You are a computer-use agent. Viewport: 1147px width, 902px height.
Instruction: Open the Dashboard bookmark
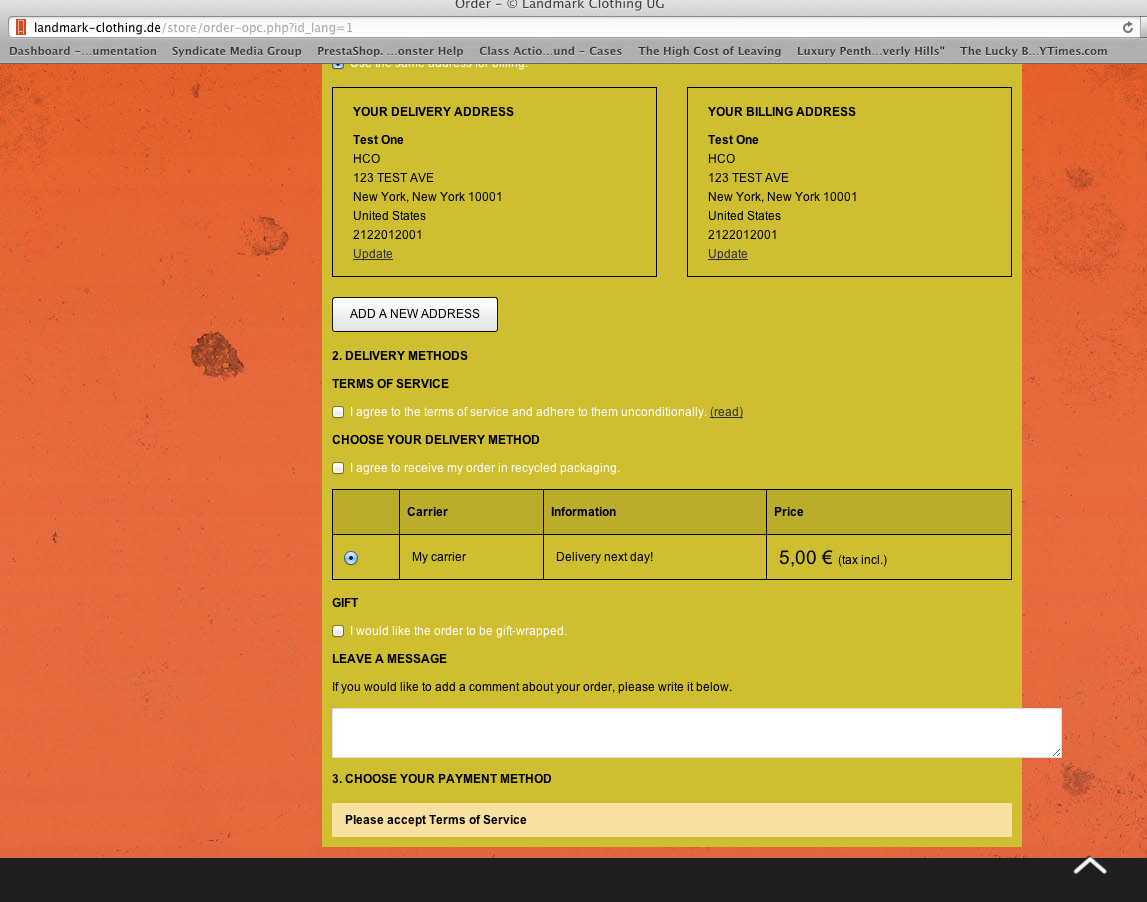(83, 51)
